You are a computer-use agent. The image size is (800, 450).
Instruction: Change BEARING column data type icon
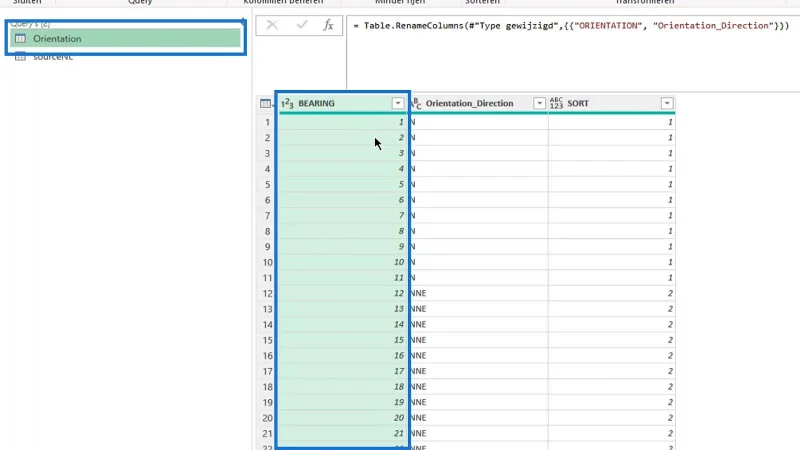click(287, 104)
